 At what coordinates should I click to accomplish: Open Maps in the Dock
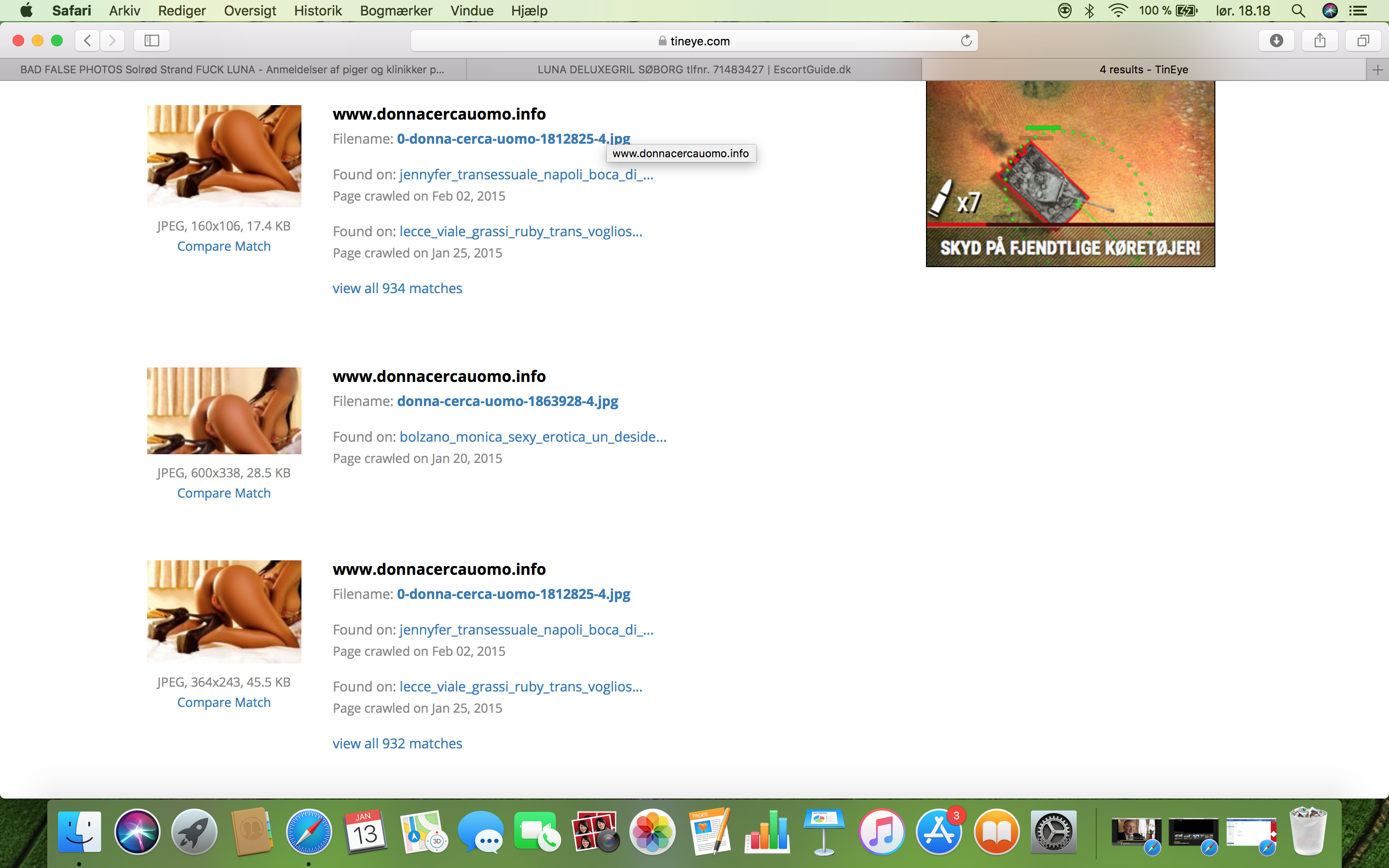coord(423,831)
